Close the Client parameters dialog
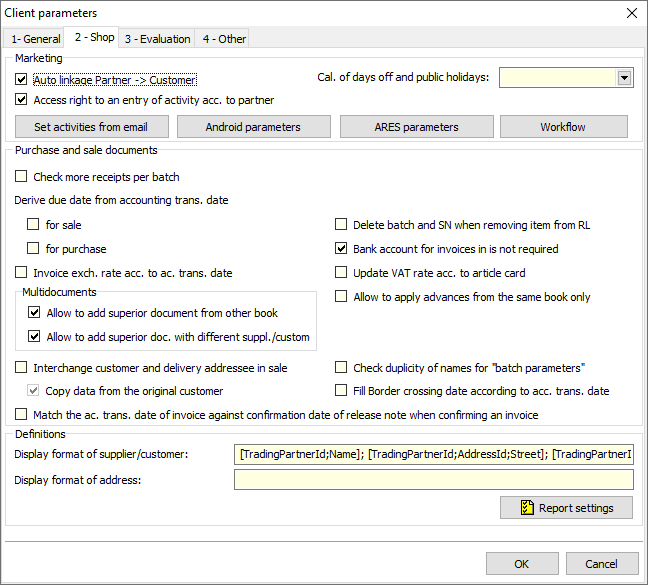The image size is (648, 585). coord(631,13)
